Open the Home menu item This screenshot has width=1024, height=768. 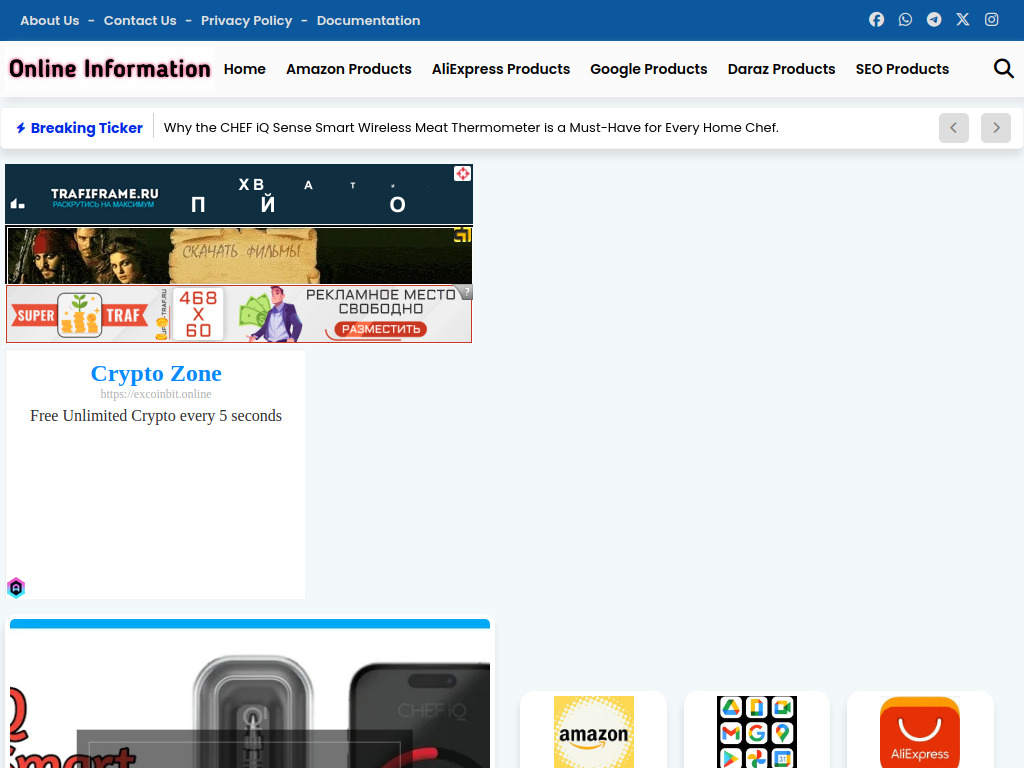245,69
